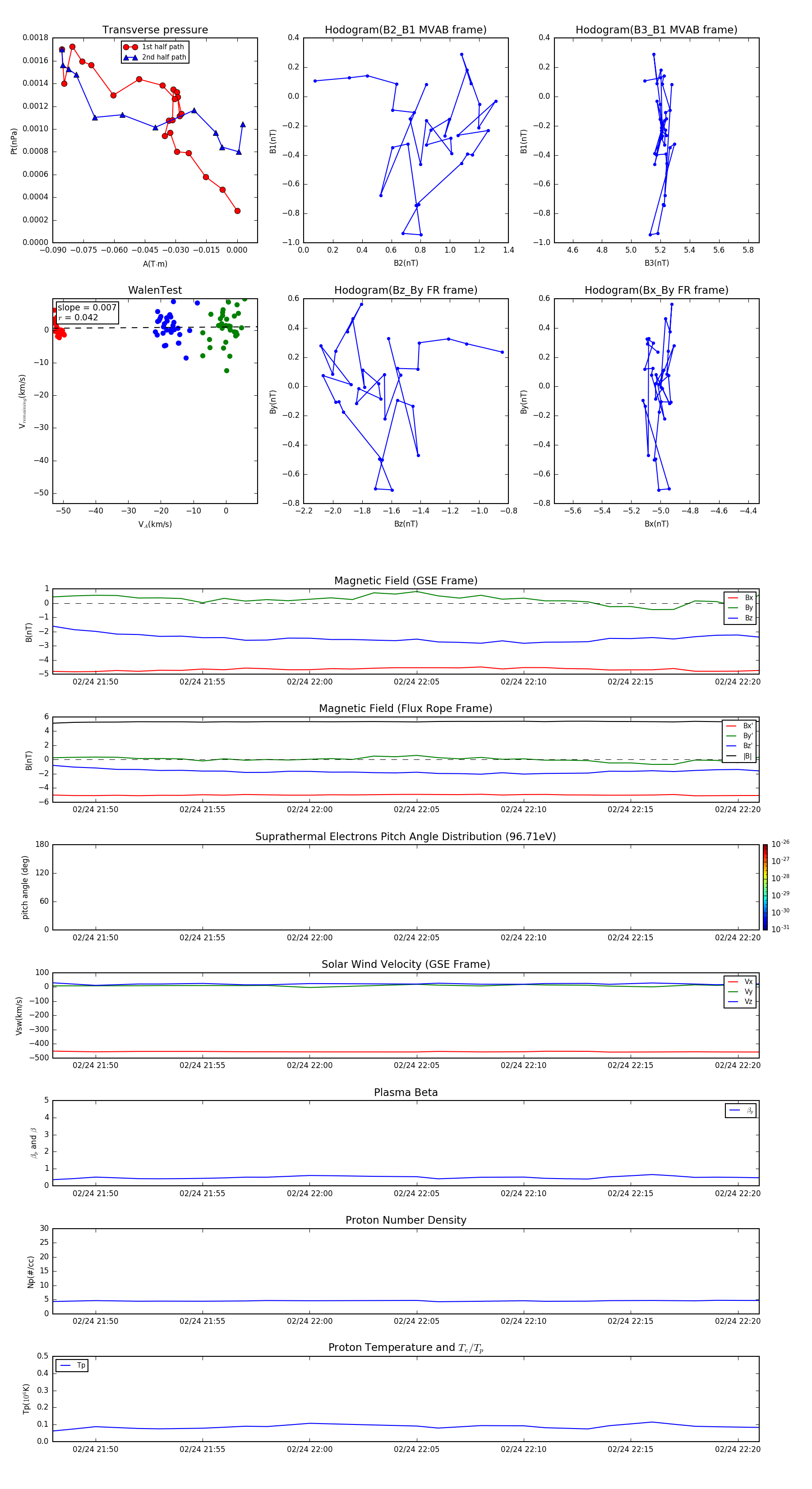Select the 'Vy' legend entry
812x1489 pixels.
740,992
